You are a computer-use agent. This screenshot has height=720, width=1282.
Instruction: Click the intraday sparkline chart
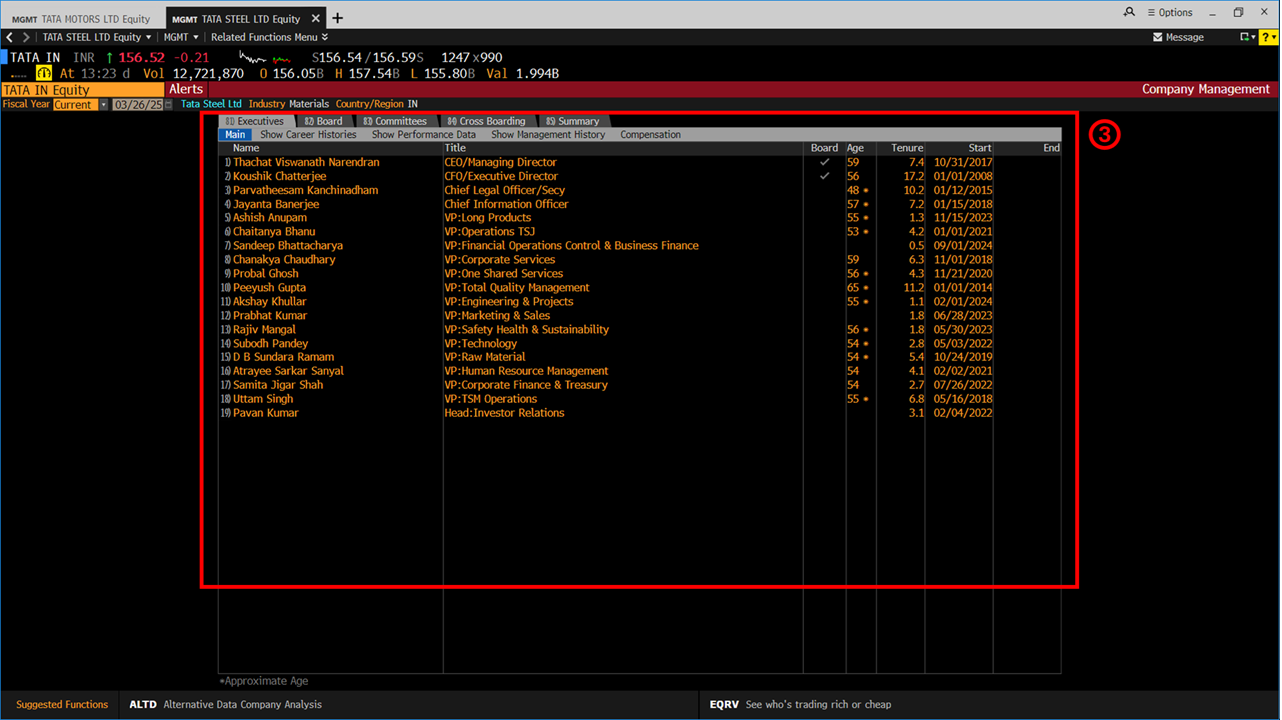point(265,58)
